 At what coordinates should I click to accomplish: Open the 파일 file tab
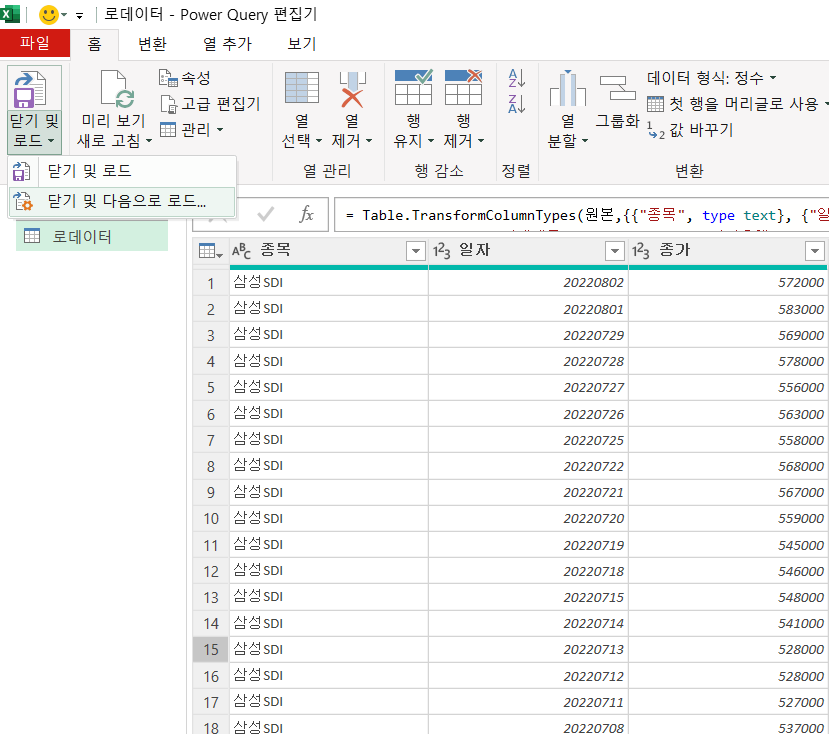coord(35,43)
